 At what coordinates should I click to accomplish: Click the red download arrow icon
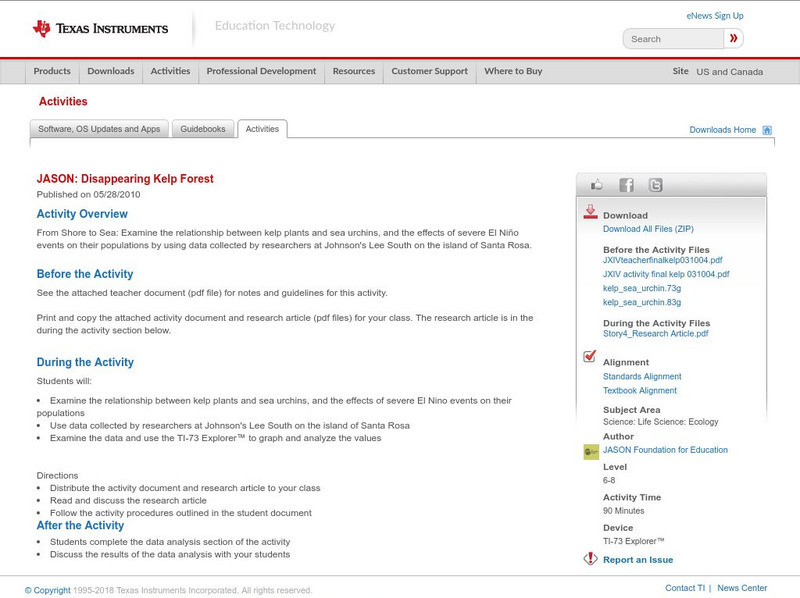590,212
